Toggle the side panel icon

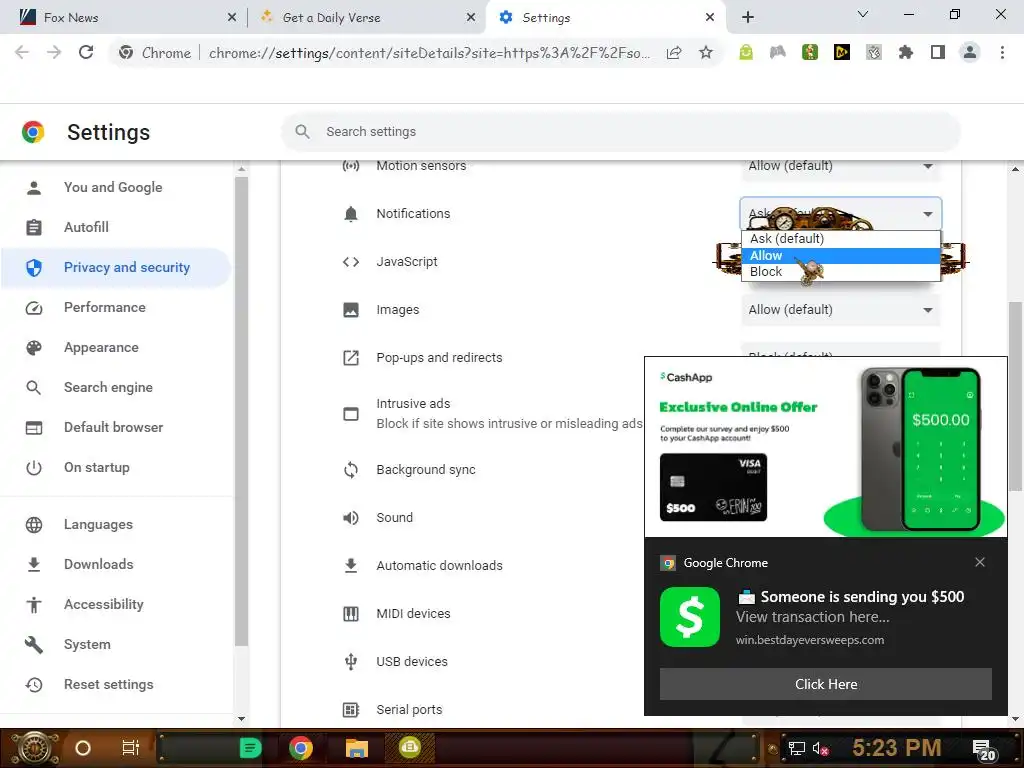pyautogui.click(x=938, y=52)
